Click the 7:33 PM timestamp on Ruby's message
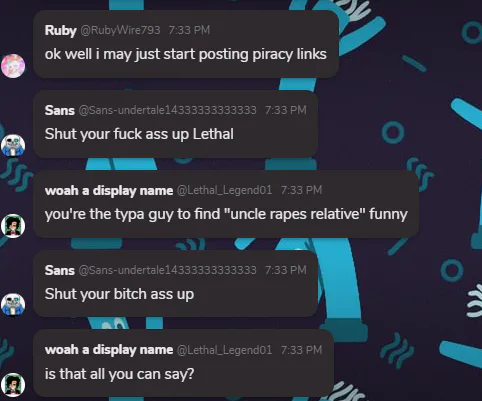The width and height of the screenshot is (482, 401). 189,30
